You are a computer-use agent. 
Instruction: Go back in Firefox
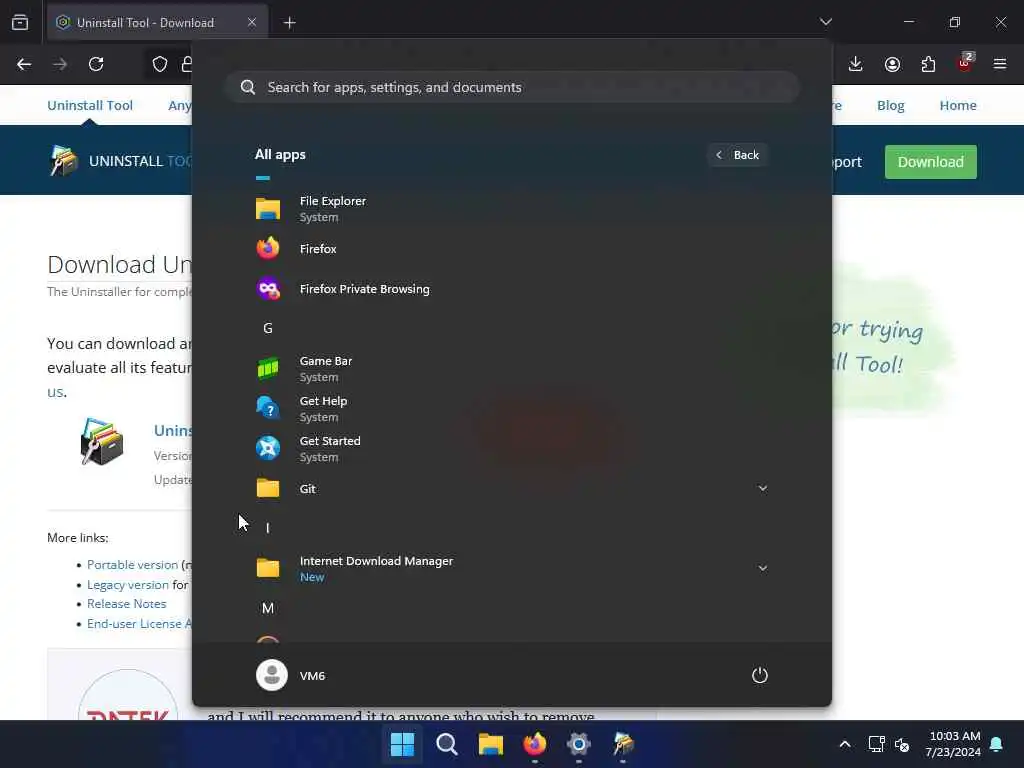[24, 64]
